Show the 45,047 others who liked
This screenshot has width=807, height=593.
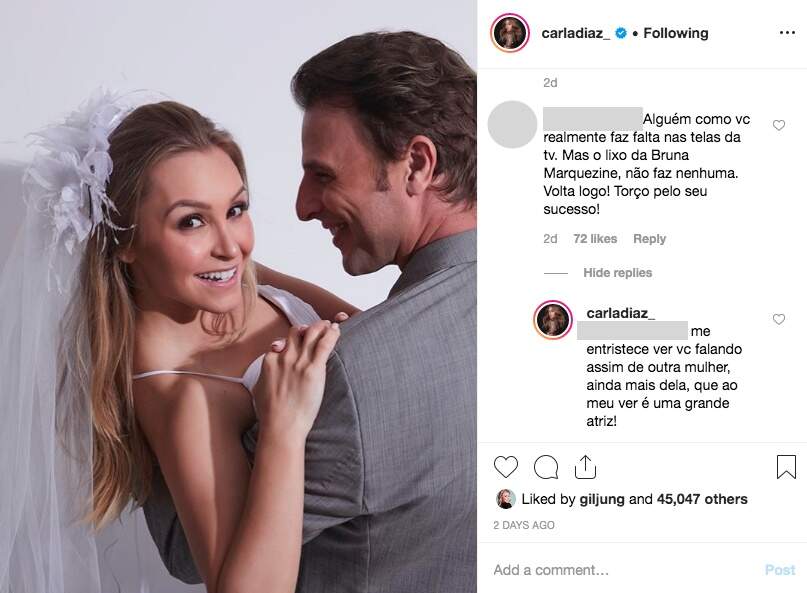click(x=702, y=499)
